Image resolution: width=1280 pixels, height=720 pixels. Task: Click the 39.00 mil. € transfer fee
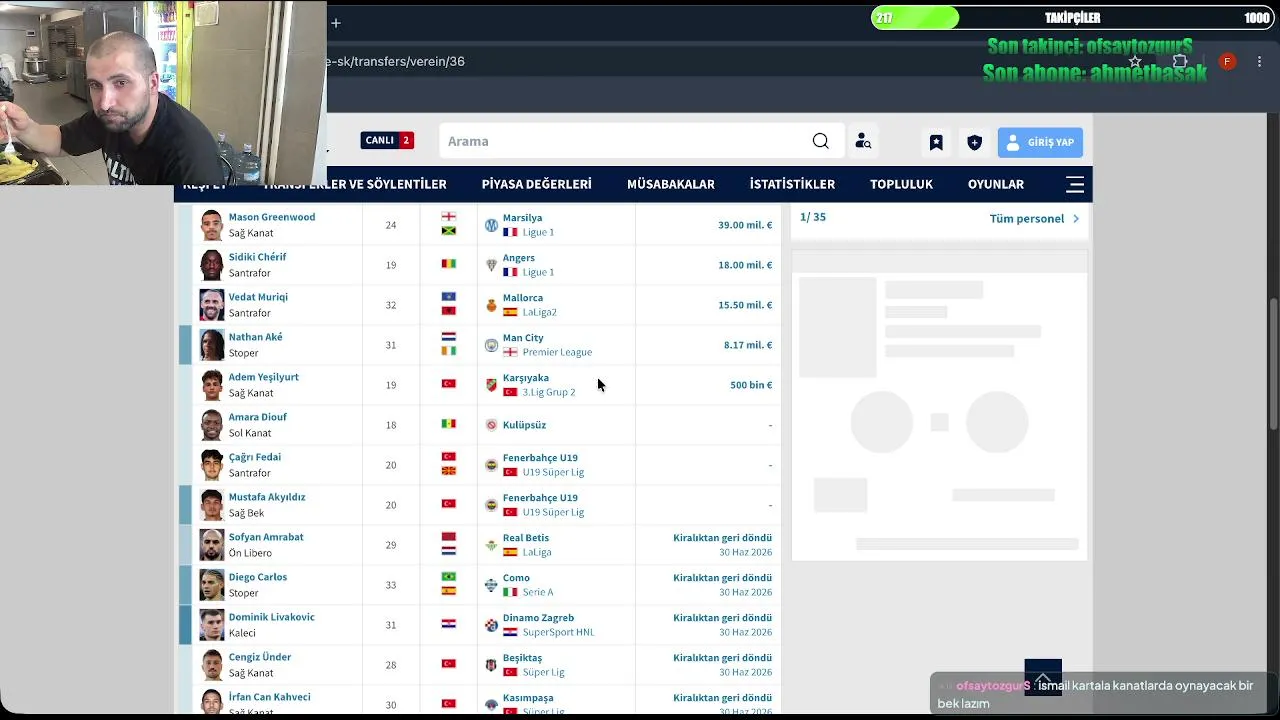pyautogui.click(x=745, y=225)
